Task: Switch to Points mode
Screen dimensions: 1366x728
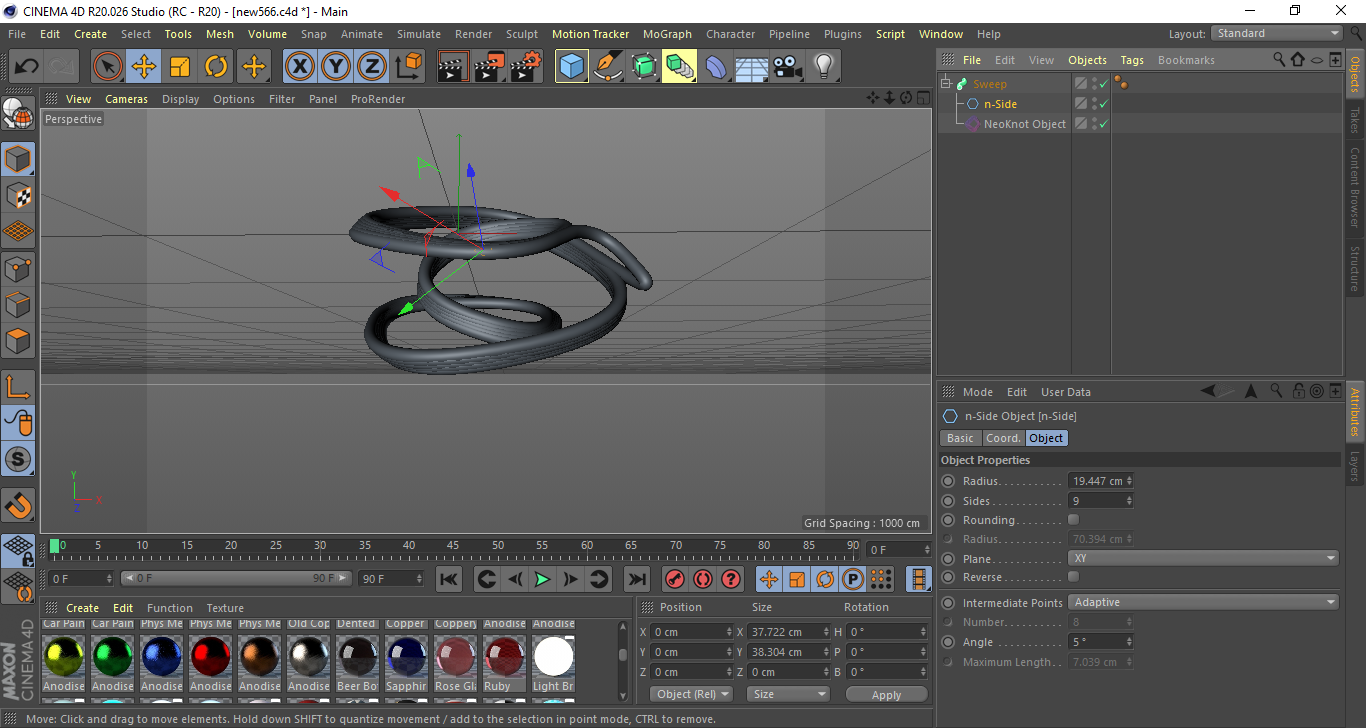Action: point(19,268)
